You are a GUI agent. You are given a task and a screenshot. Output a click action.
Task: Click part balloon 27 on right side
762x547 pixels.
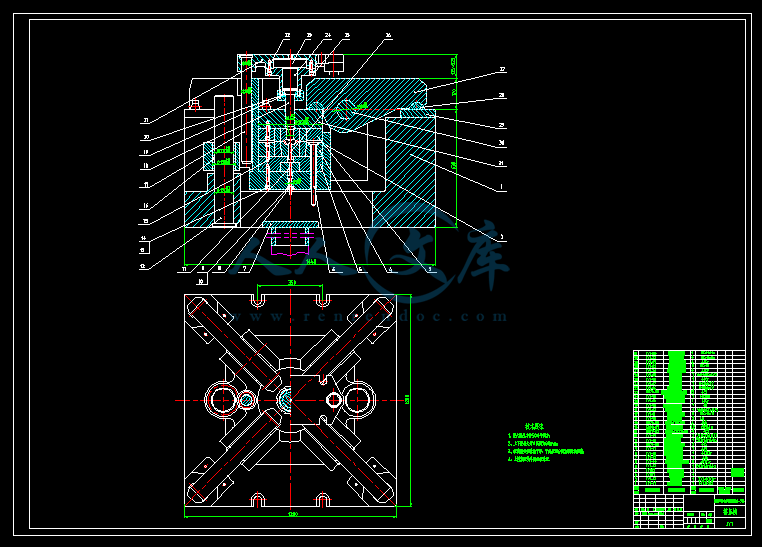click(x=502, y=69)
